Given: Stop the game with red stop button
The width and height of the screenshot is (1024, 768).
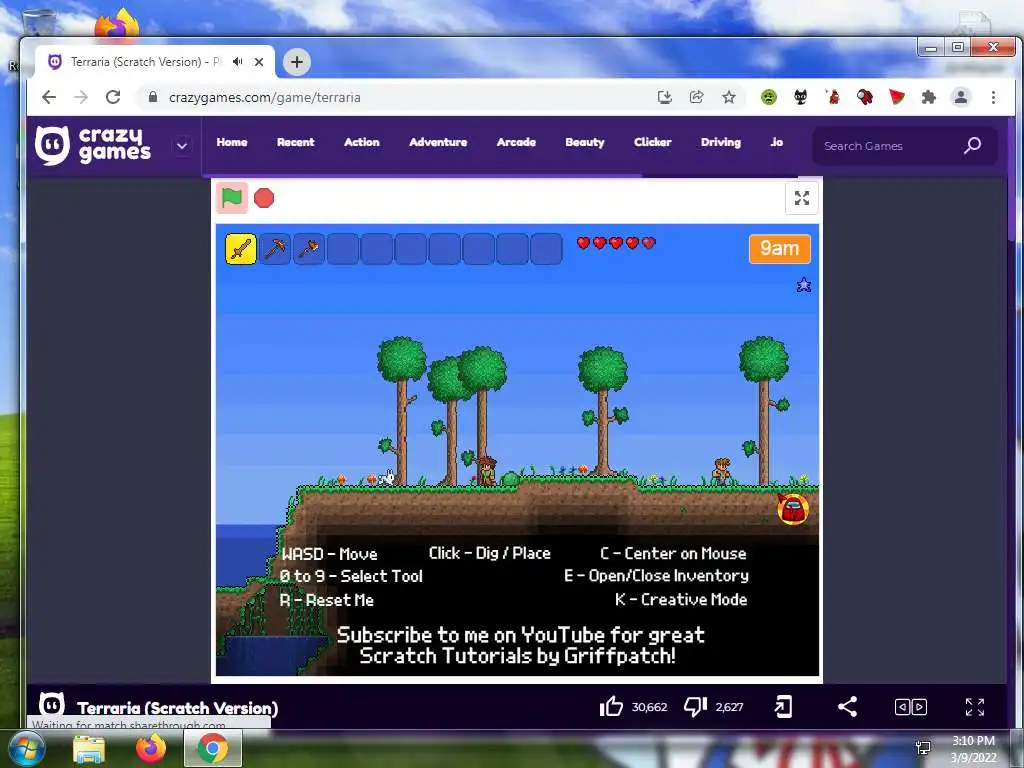Looking at the screenshot, I should (x=264, y=198).
